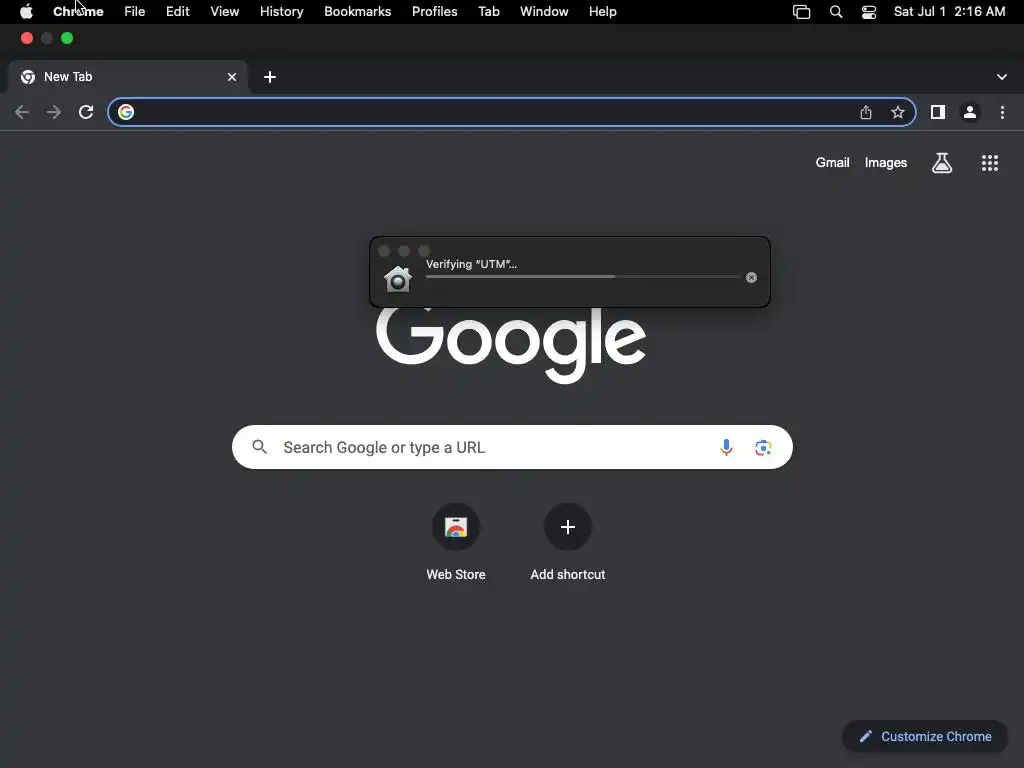Go back to the previous page
The height and width of the screenshot is (768, 1024).
(22, 112)
